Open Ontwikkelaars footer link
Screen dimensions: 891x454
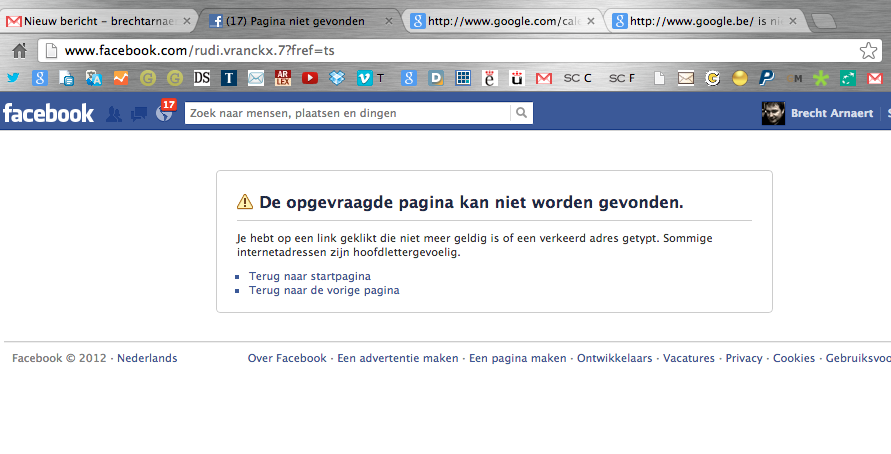pyautogui.click(x=615, y=358)
